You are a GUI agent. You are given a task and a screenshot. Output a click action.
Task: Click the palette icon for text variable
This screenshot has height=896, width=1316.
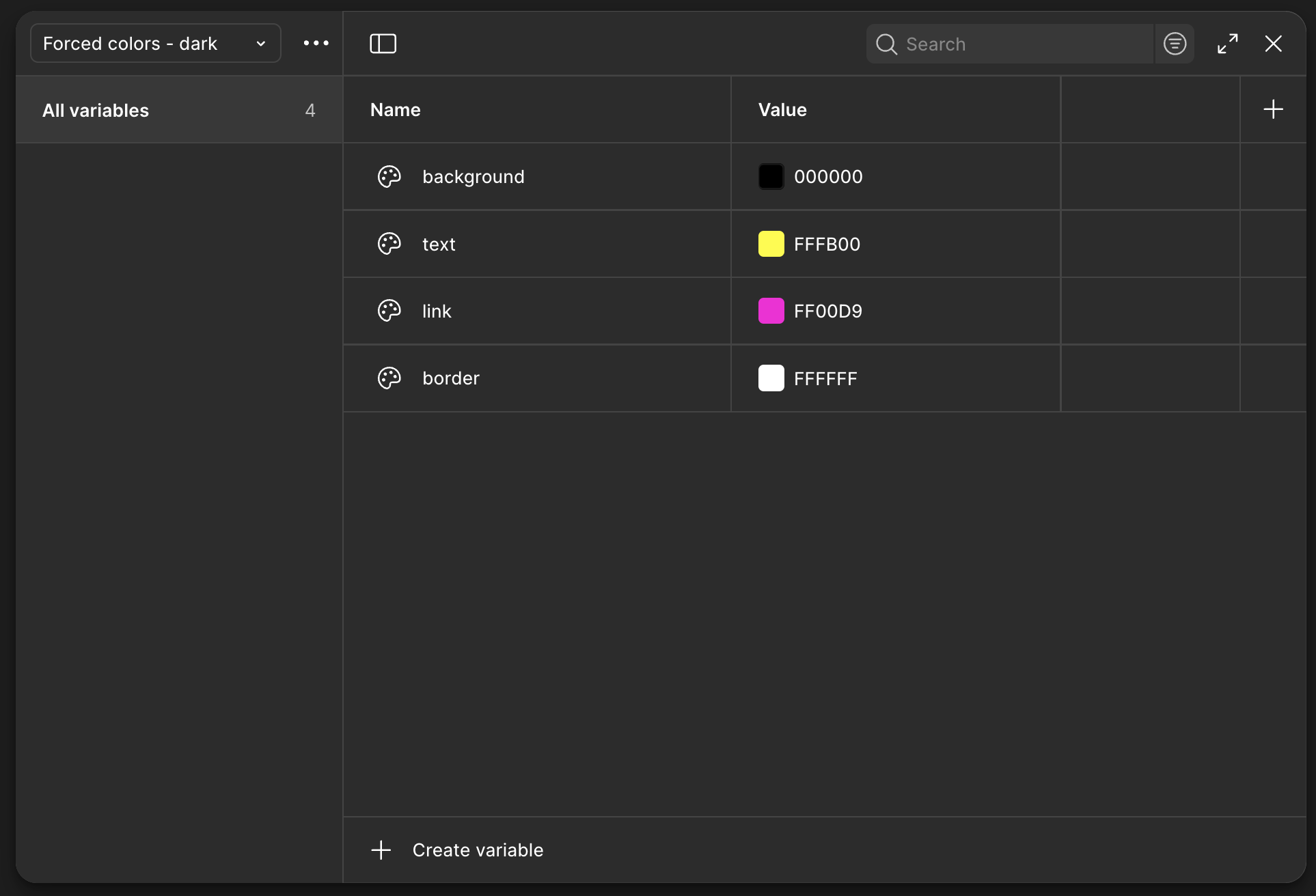(x=389, y=244)
